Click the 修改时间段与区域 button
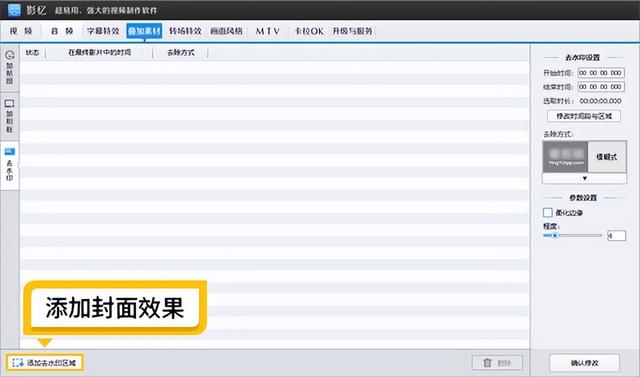The height and width of the screenshot is (377, 640). tap(584, 116)
